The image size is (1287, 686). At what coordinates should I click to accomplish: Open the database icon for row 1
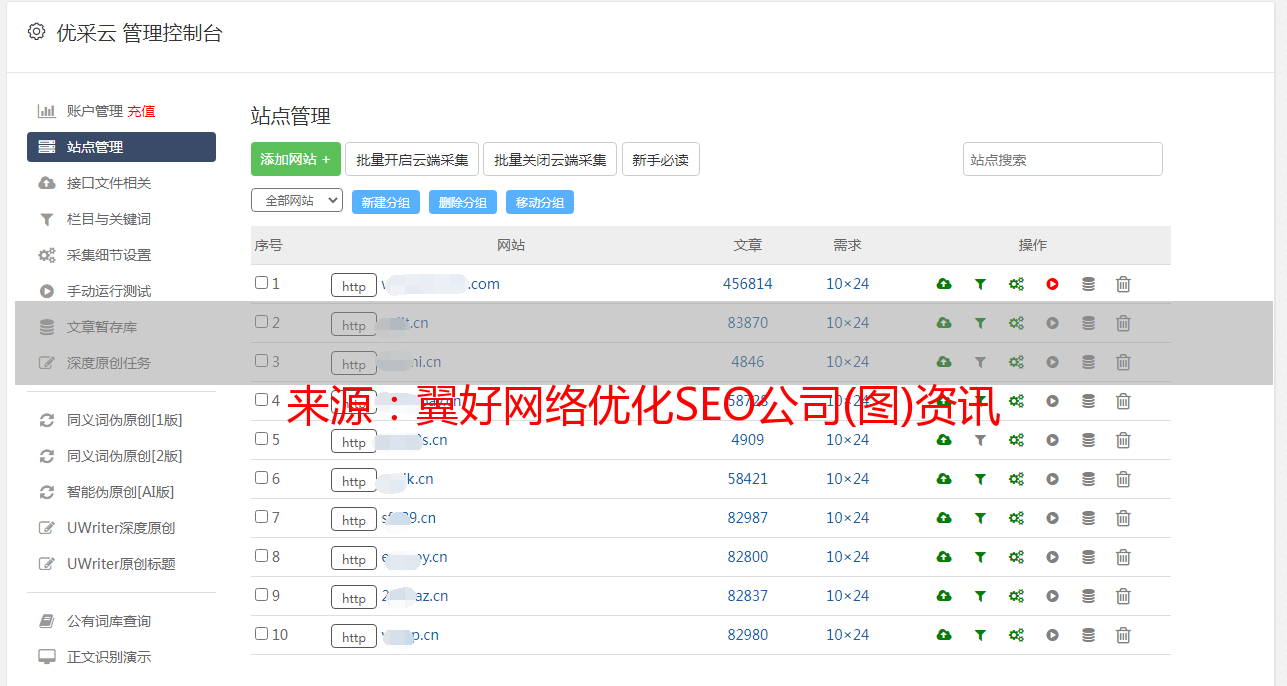1088,284
